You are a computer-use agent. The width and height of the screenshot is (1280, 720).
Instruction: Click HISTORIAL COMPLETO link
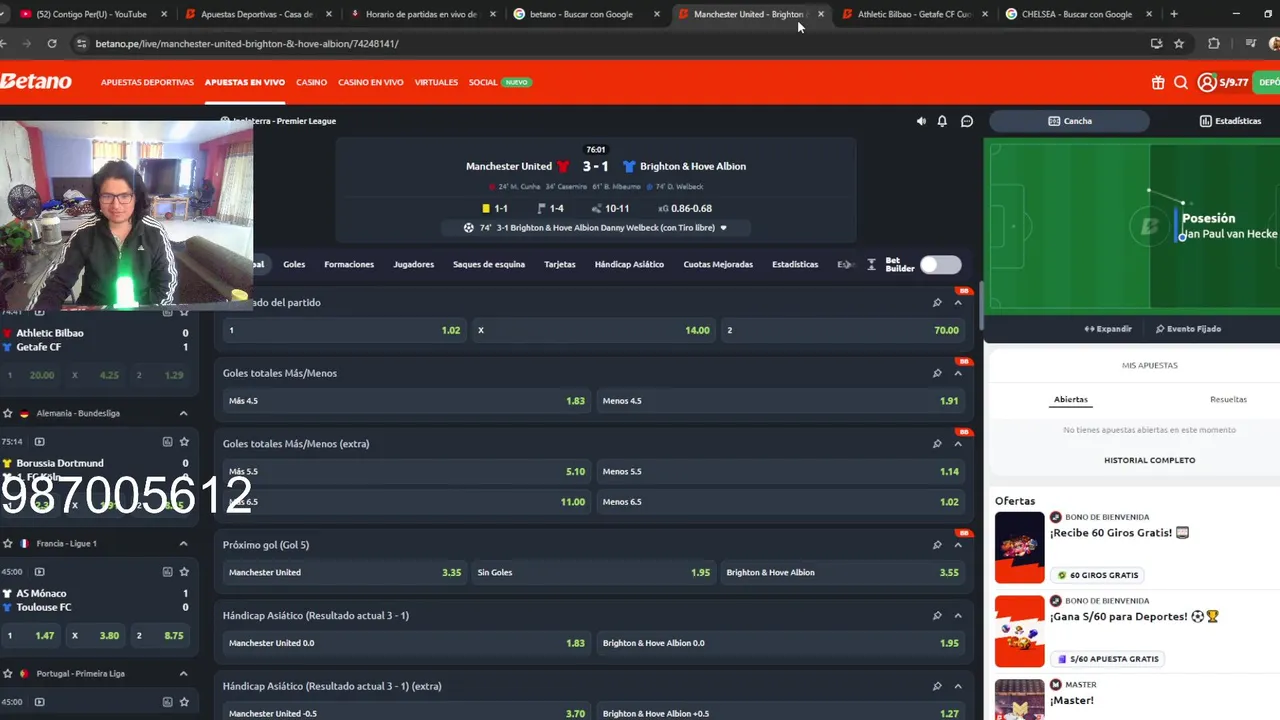(x=1149, y=460)
